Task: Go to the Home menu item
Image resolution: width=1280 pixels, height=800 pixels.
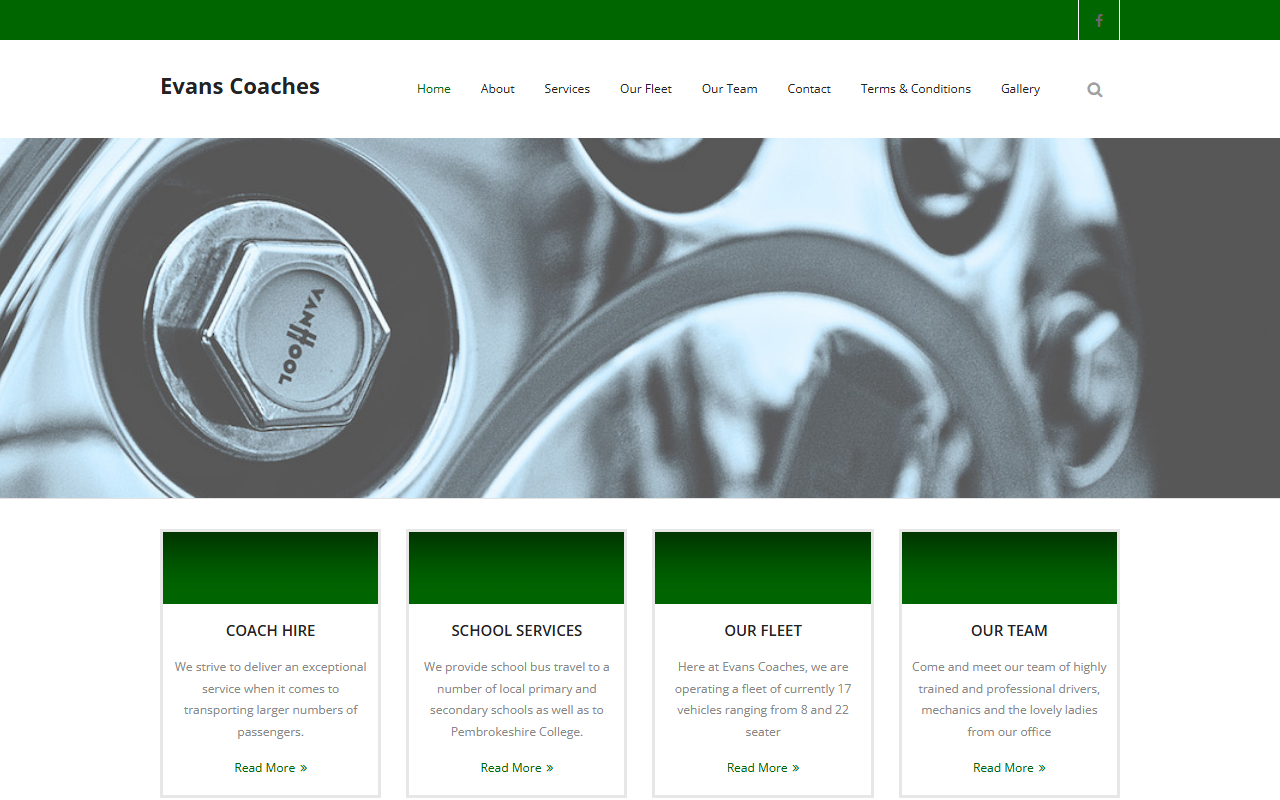Action: (434, 89)
